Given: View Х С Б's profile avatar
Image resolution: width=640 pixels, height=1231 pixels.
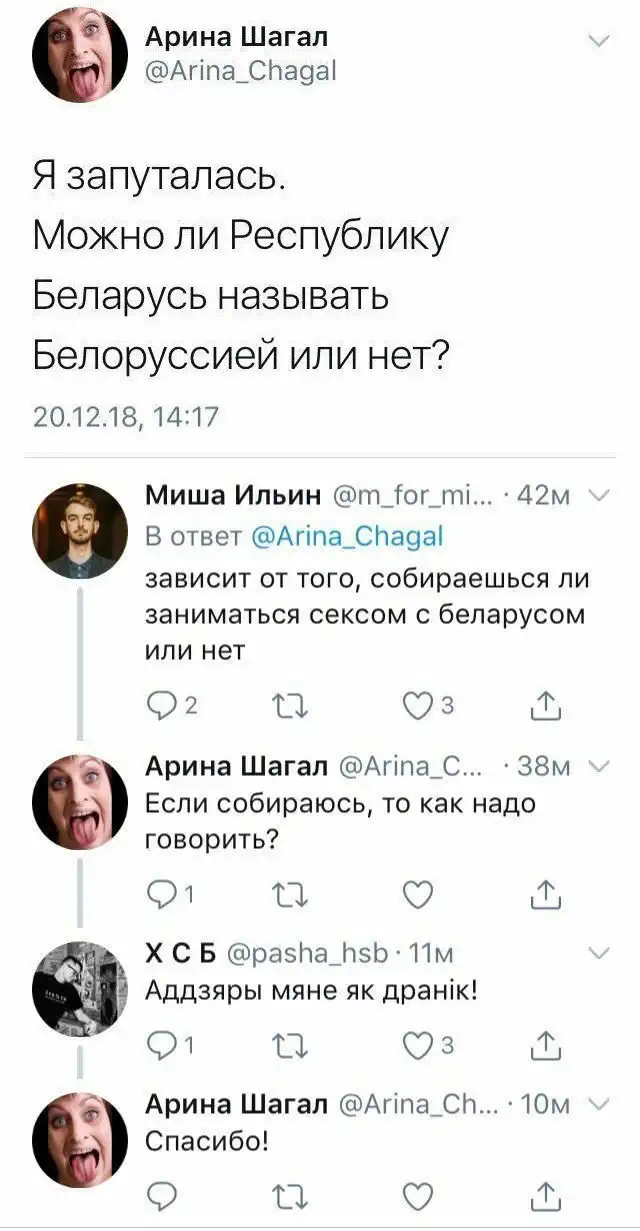Looking at the screenshot, I should tap(81, 987).
